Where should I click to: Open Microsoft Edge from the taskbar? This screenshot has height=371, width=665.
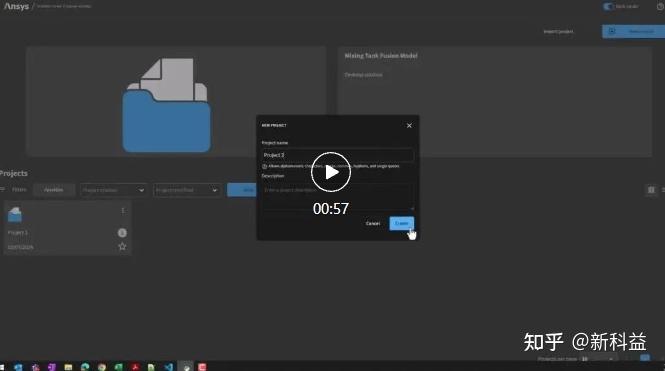[85, 367]
